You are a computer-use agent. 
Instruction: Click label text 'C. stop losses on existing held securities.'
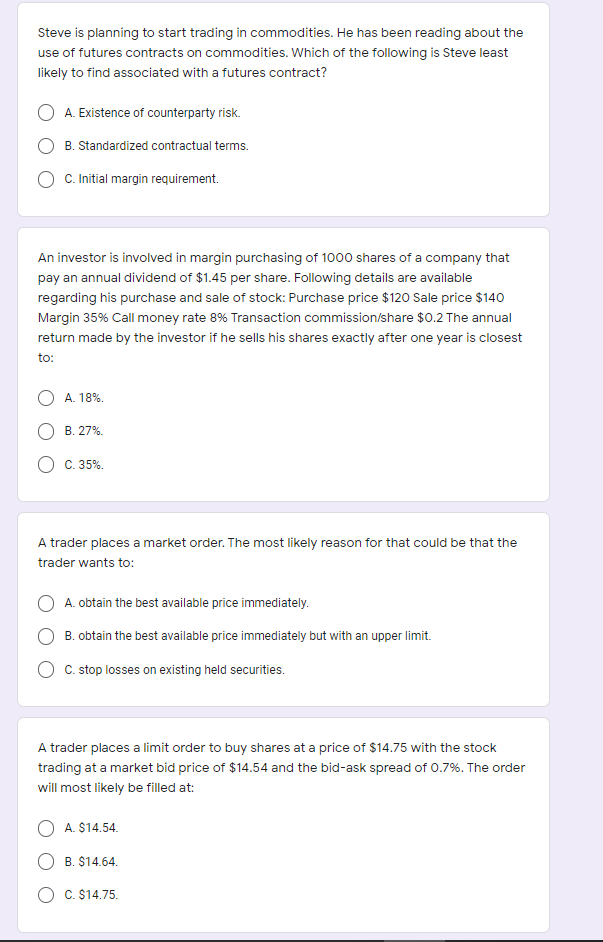174,670
